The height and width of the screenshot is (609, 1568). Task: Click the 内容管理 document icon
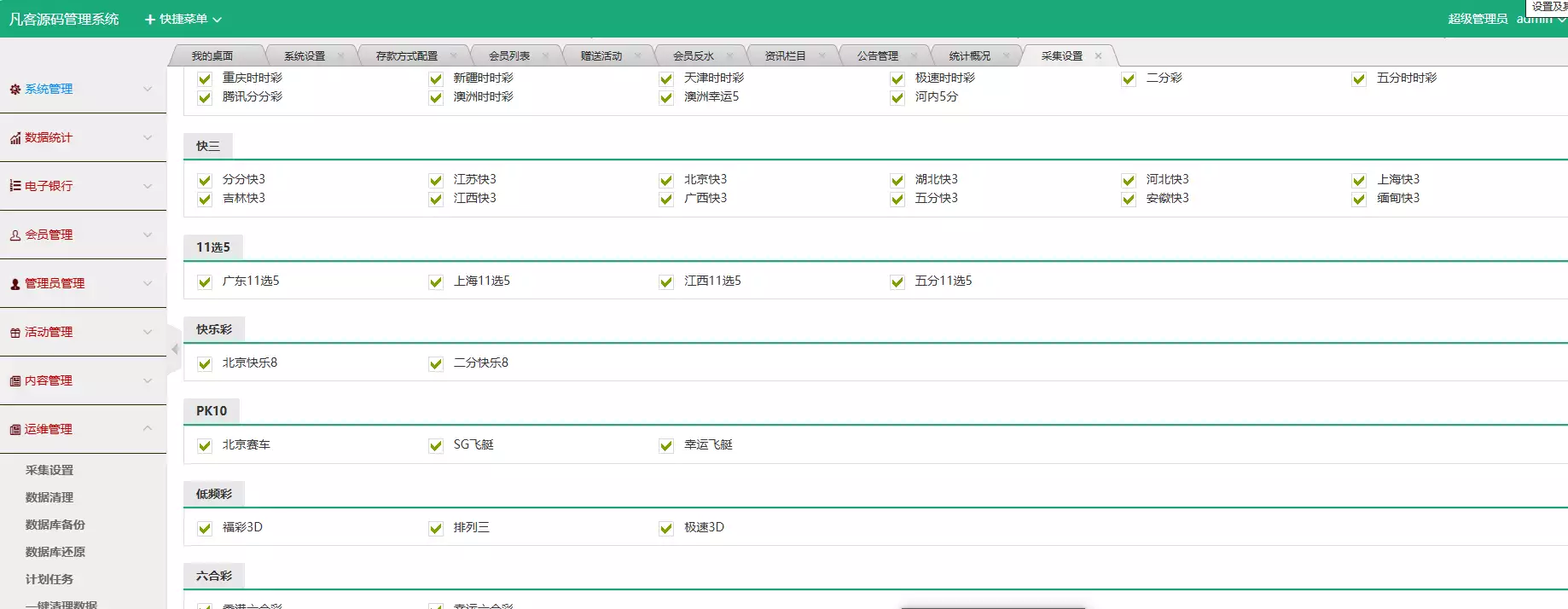[15, 381]
